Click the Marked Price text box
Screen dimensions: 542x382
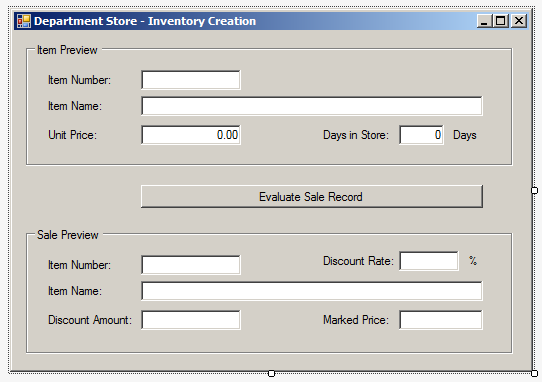(x=441, y=320)
